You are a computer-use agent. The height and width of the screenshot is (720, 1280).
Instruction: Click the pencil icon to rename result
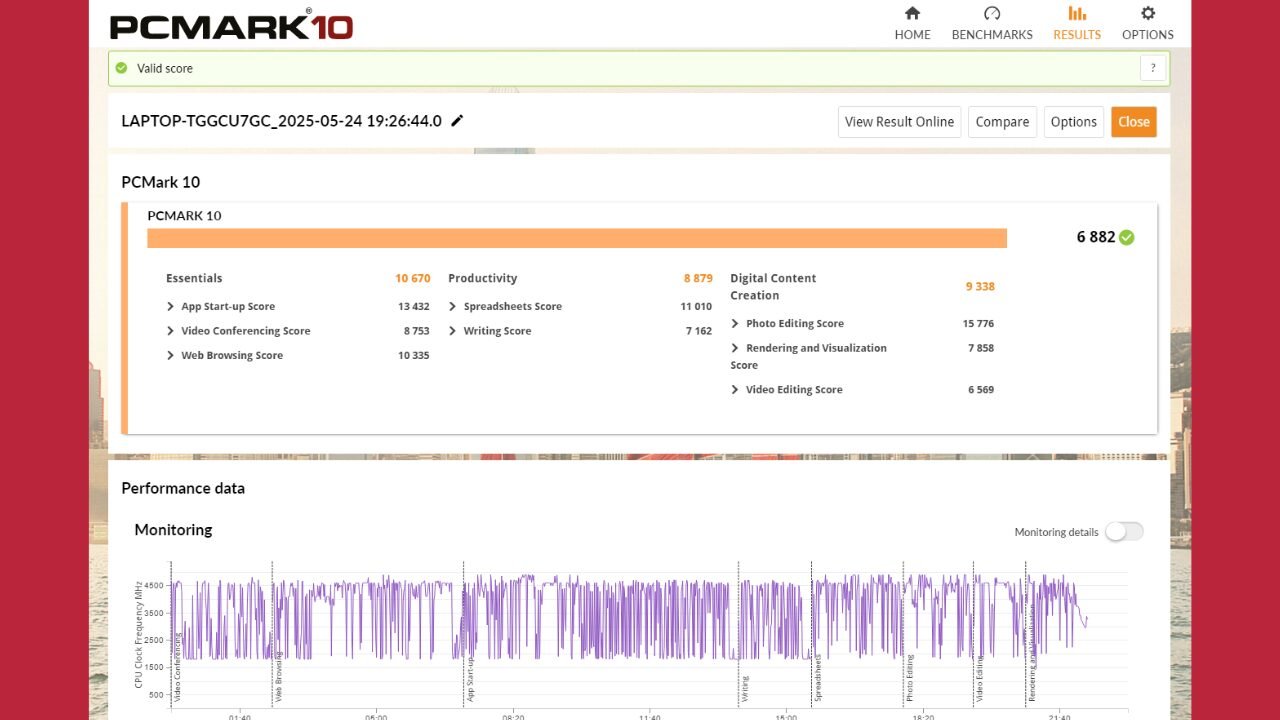457,121
